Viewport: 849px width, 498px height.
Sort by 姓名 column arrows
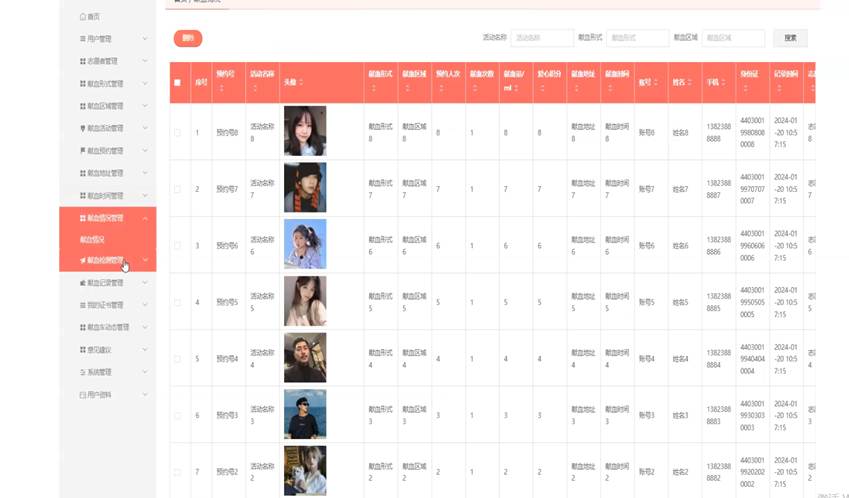click(689, 82)
